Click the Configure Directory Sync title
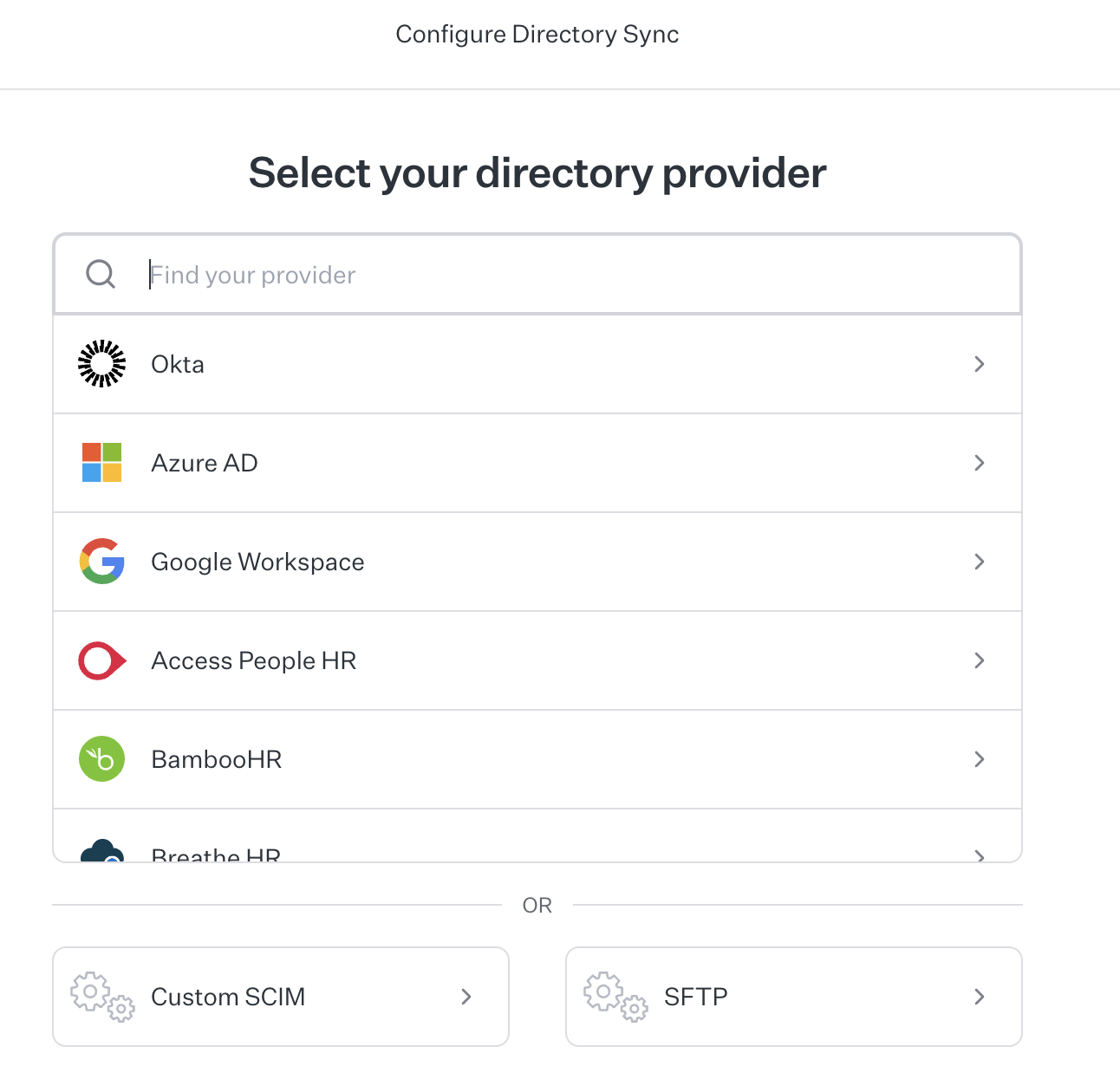Viewport: 1120px width, 1092px height. [x=537, y=35]
